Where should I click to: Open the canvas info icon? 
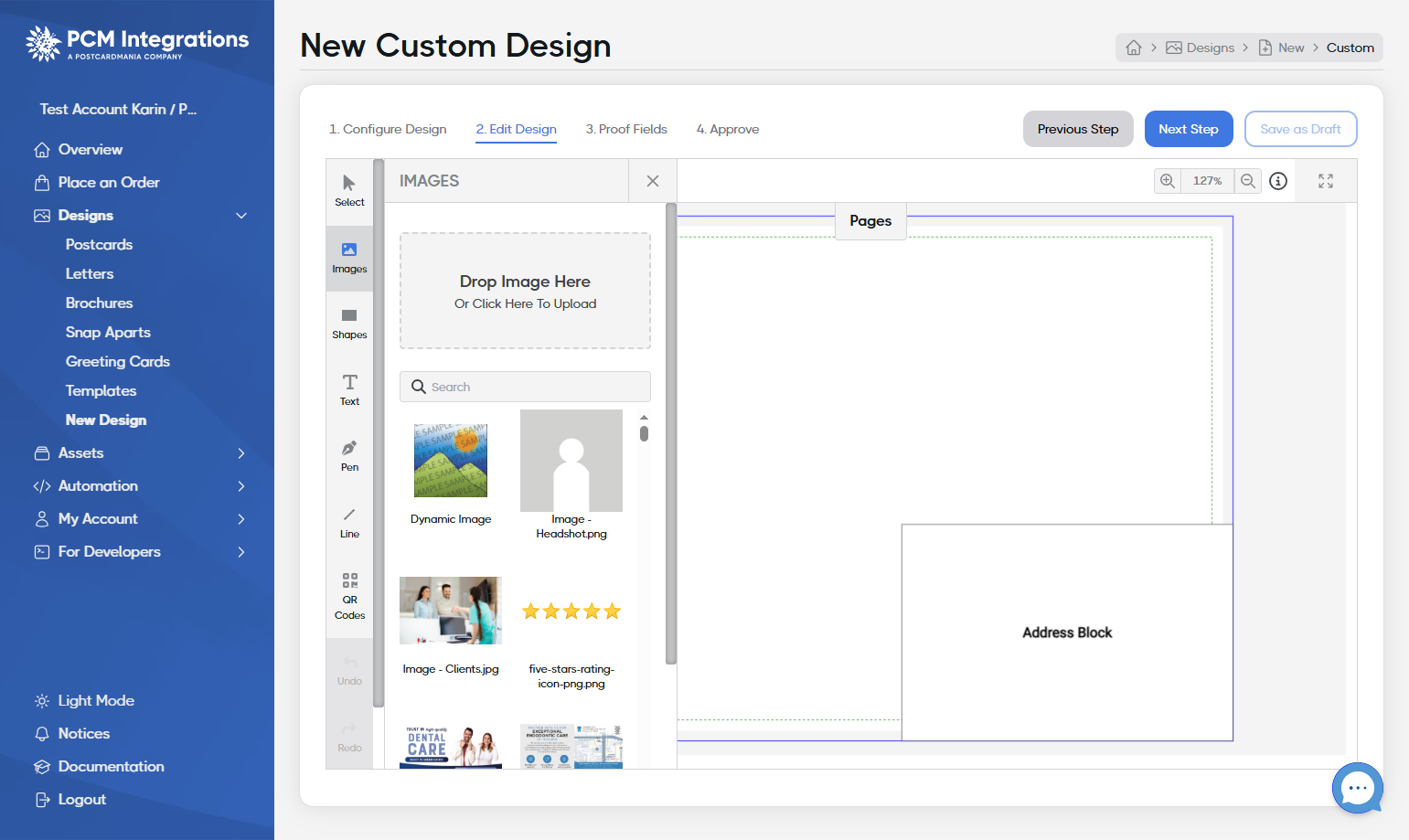(x=1278, y=181)
